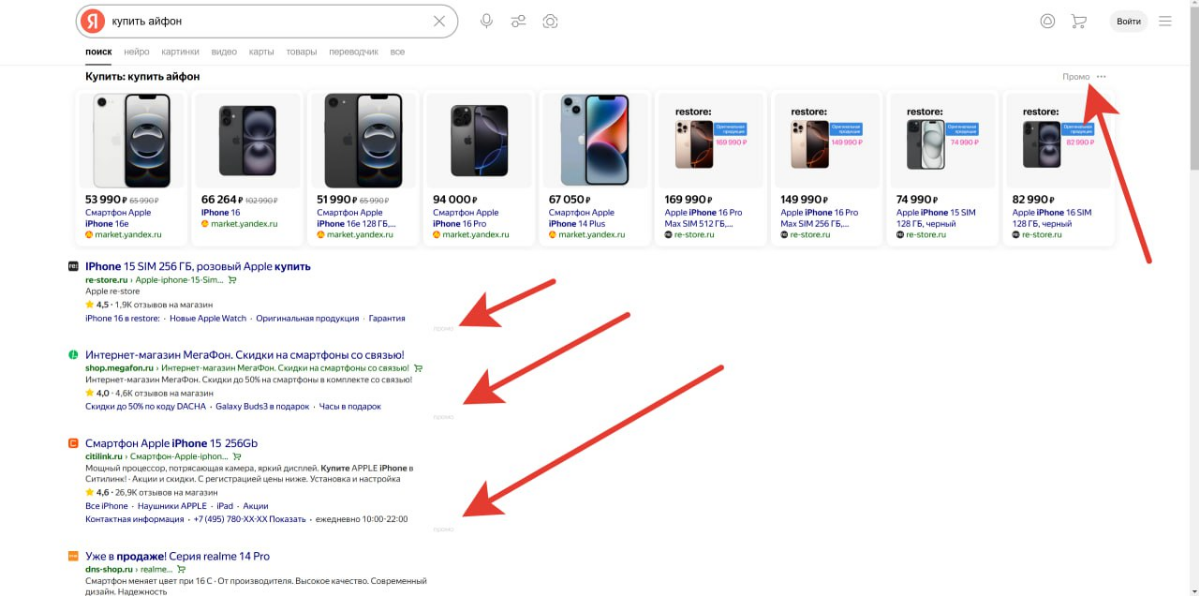Click the Citilink result favicon
This screenshot has height=596, width=1199.
73,443
